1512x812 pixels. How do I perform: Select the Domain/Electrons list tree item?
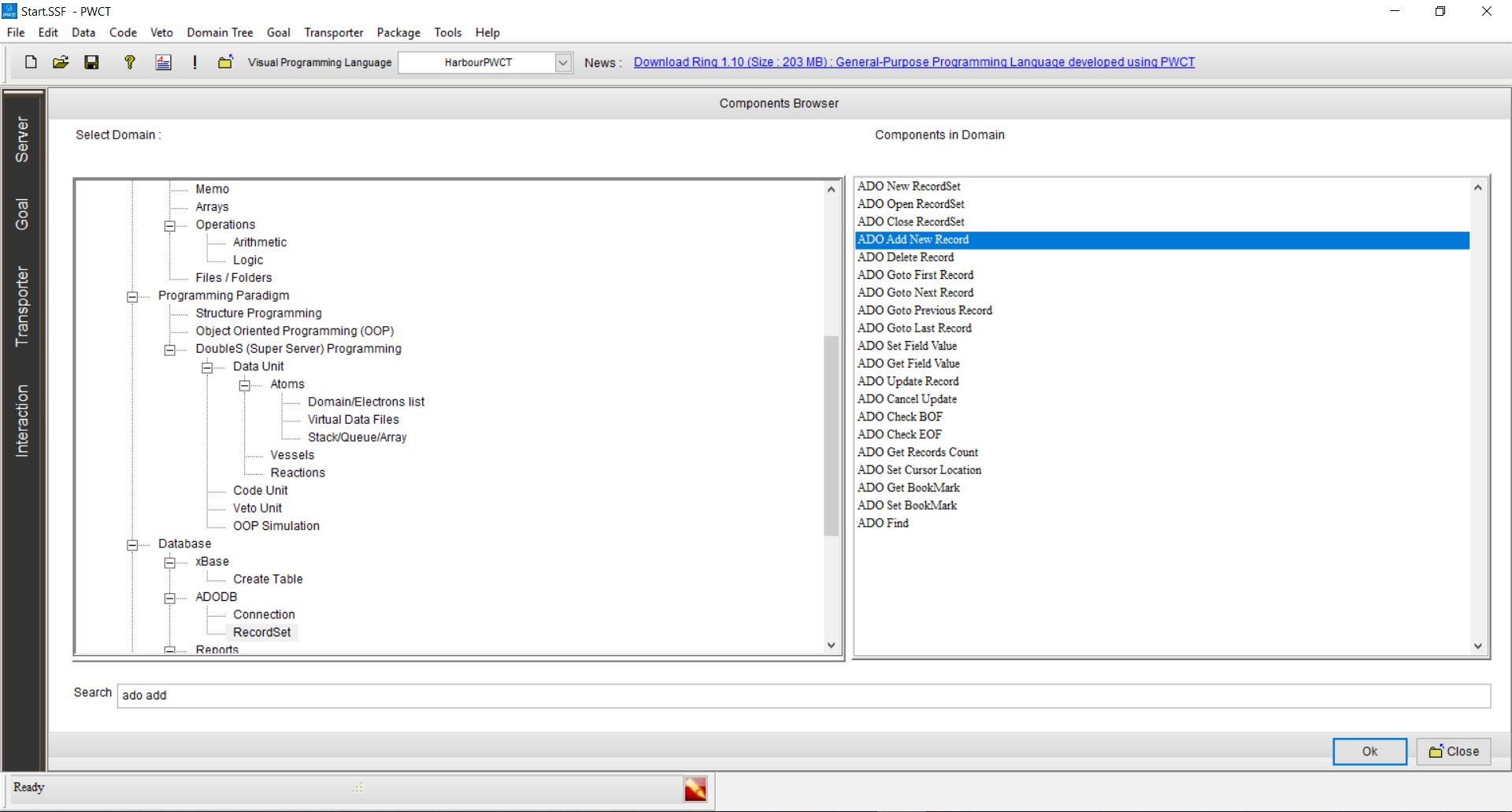click(366, 402)
